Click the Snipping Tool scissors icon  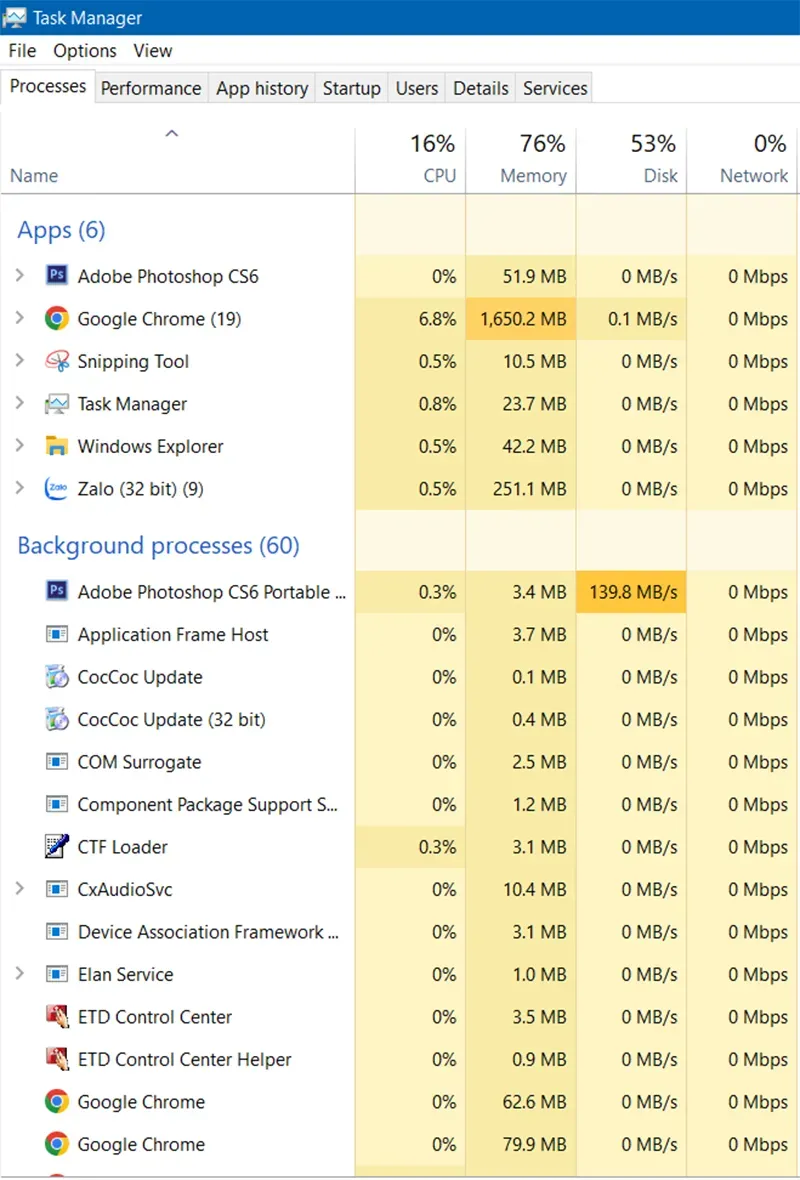pyautogui.click(x=57, y=361)
